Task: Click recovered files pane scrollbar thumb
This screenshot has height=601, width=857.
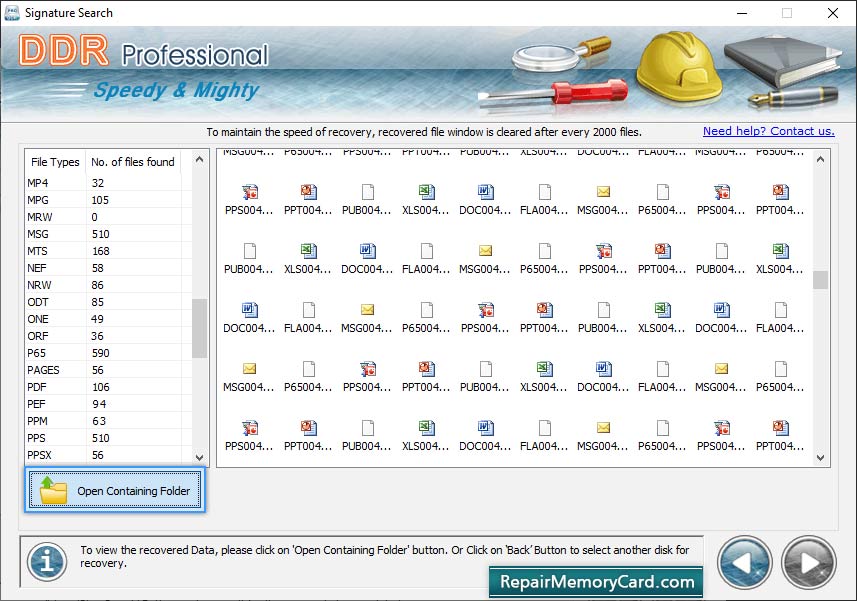Action: 820,280
